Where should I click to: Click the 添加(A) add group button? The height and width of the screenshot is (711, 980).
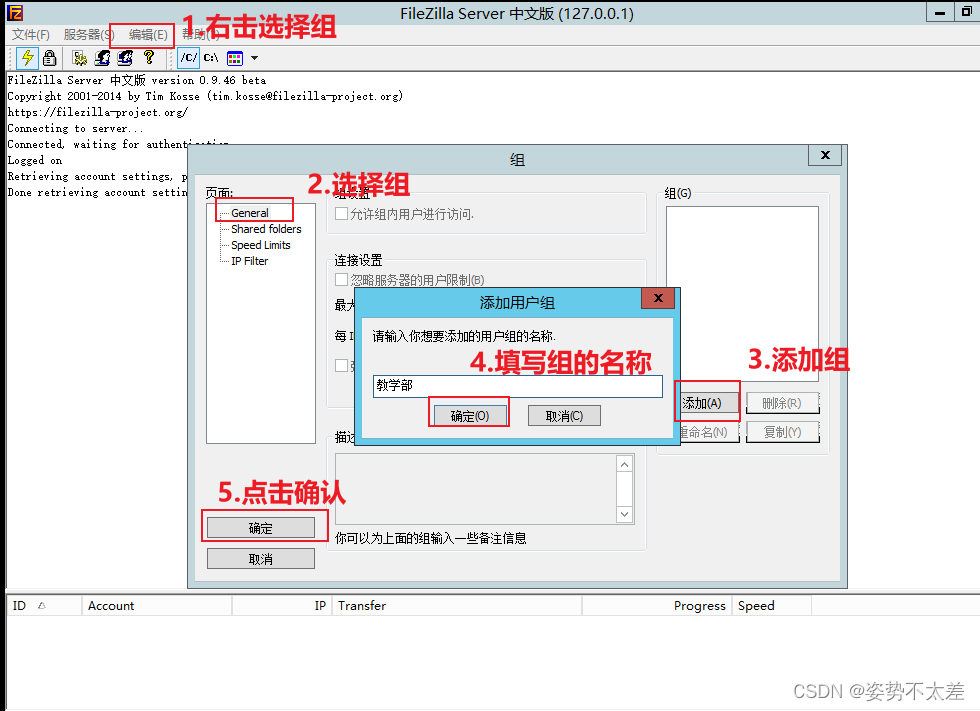[708, 403]
